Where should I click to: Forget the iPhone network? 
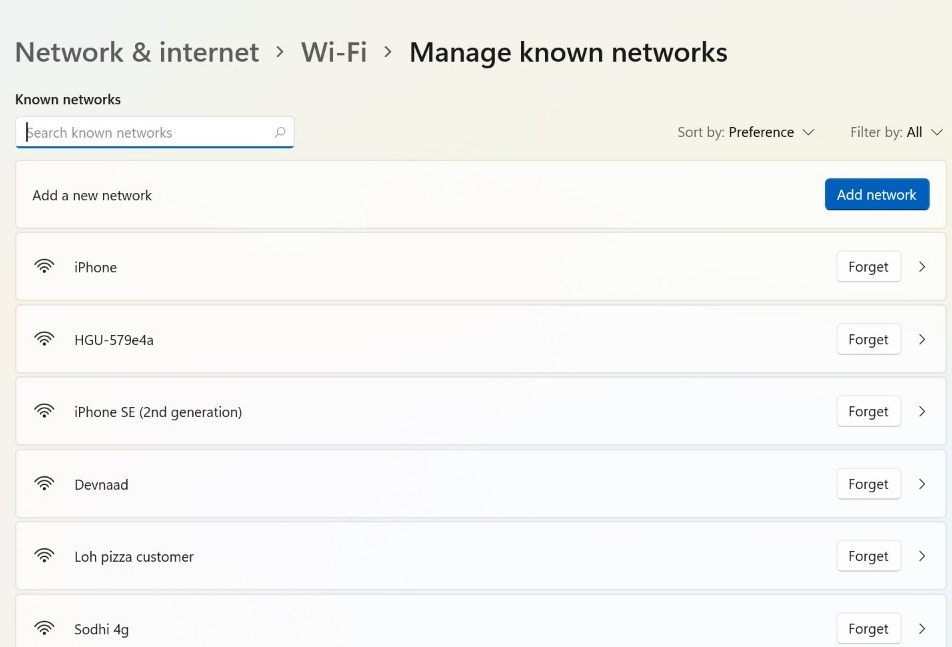pos(868,267)
